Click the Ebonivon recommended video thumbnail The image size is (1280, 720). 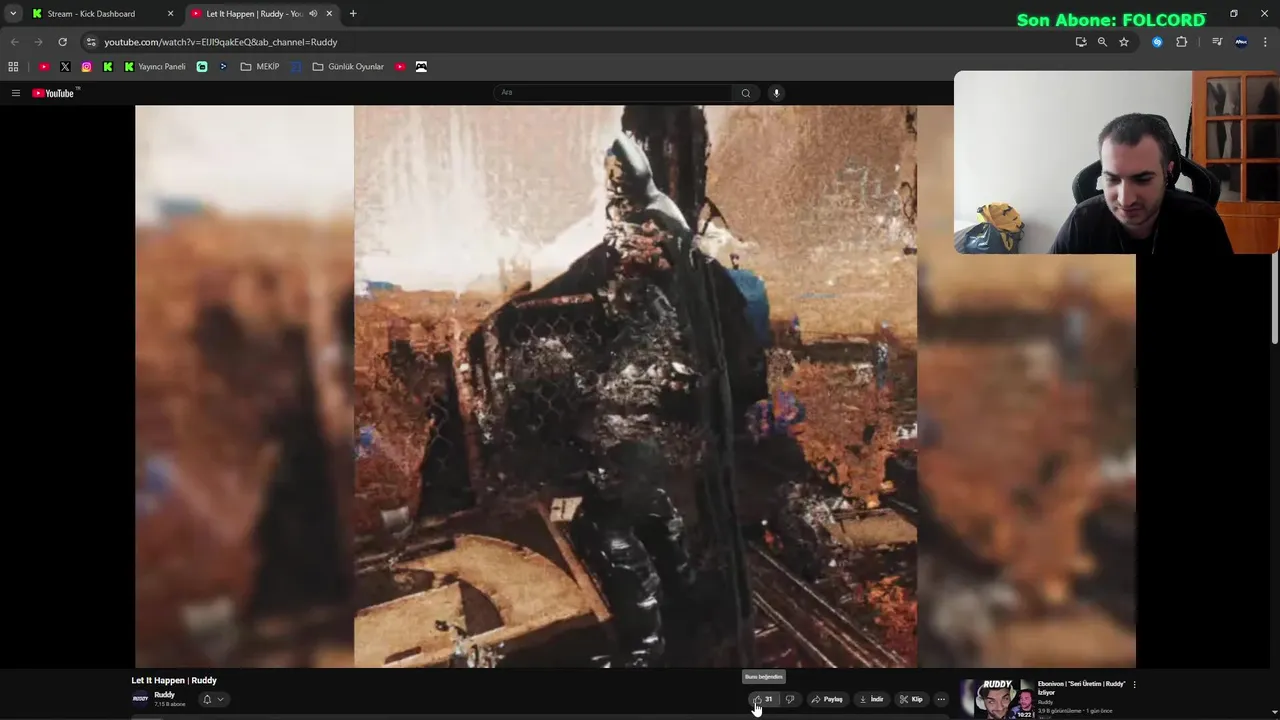click(997, 699)
